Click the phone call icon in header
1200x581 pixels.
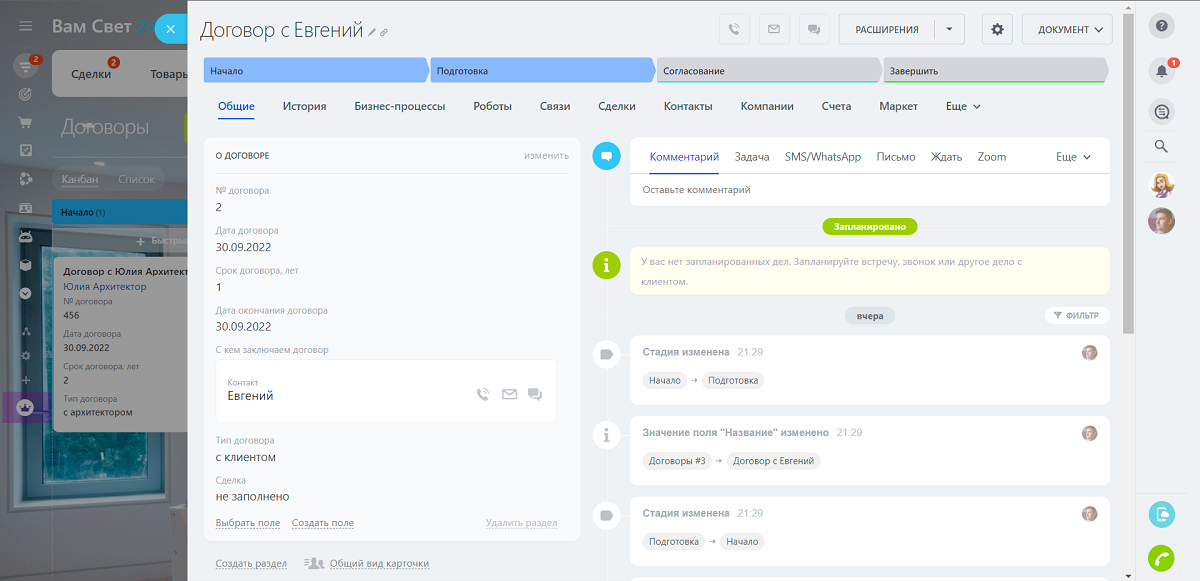click(x=735, y=29)
